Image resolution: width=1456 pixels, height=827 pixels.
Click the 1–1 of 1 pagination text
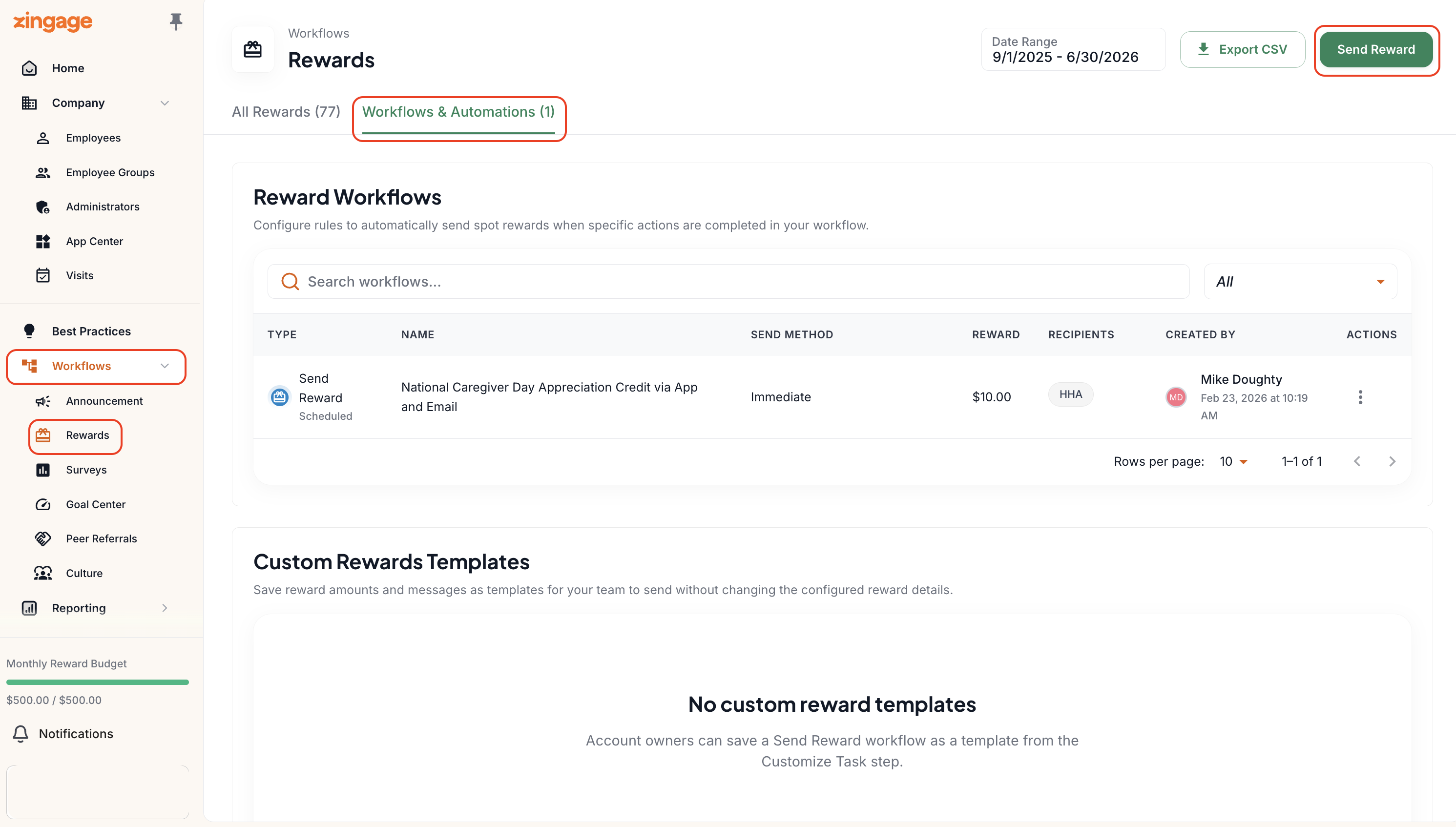tap(1302, 462)
